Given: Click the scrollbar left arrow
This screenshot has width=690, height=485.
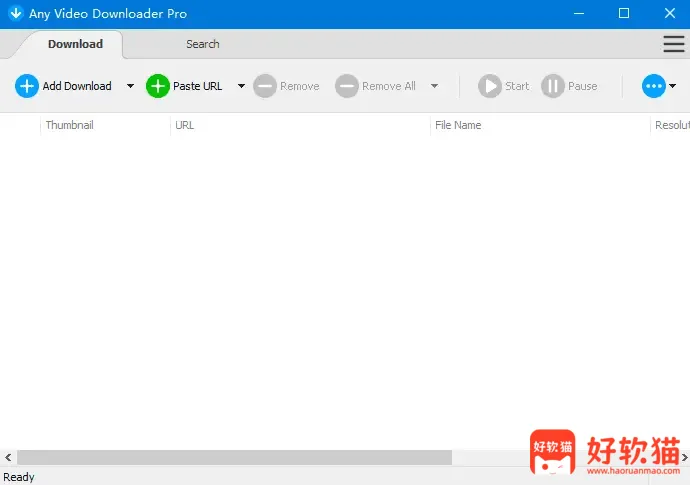Looking at the screenshot, I should (x=8, y=457).
